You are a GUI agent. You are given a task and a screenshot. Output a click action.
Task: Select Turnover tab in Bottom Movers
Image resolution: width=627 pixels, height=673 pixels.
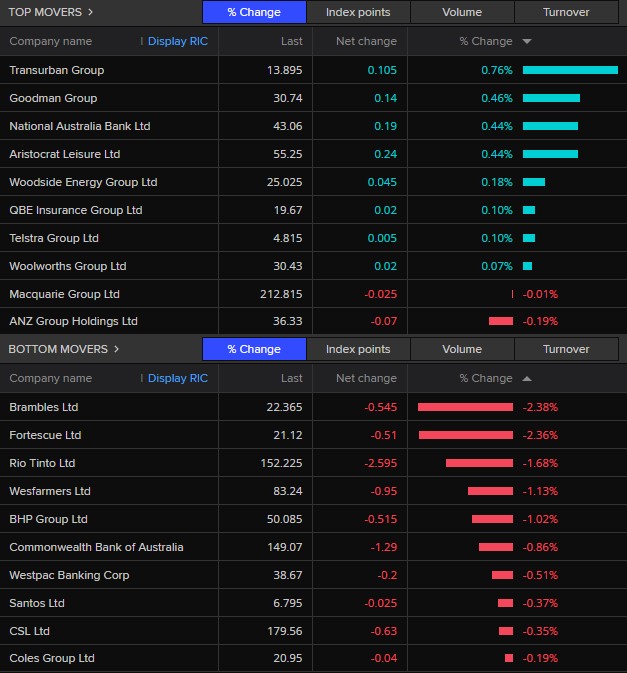coord(566,350)
